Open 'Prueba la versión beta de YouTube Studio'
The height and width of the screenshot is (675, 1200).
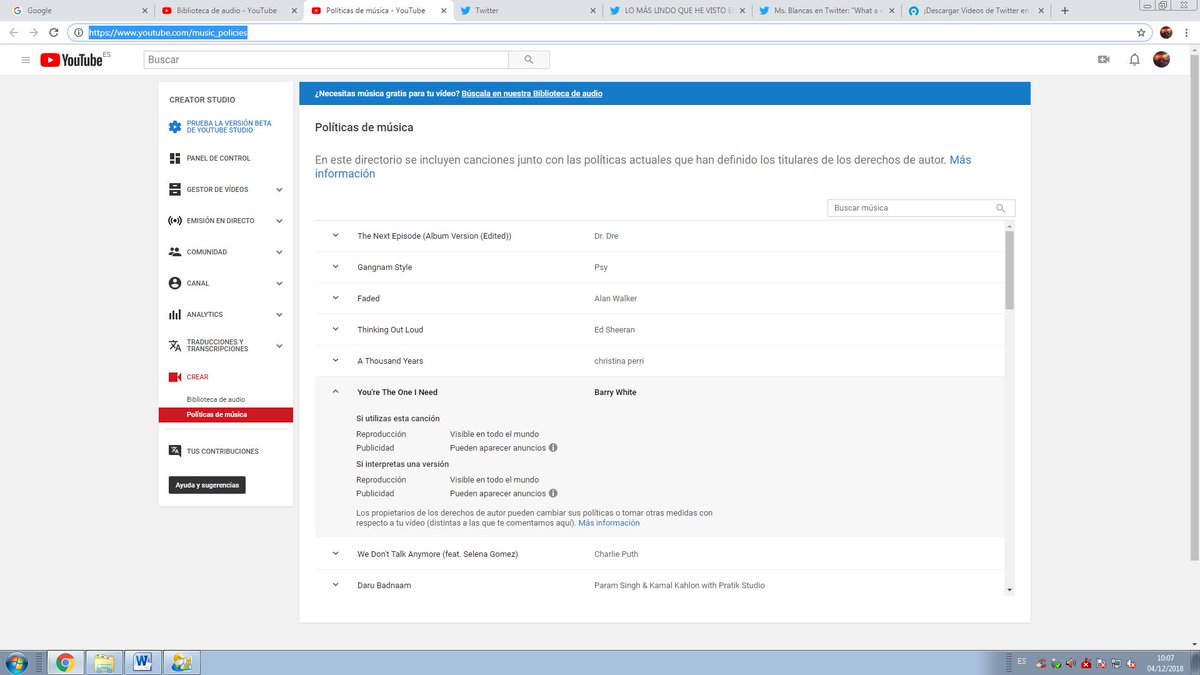(229, 127)
